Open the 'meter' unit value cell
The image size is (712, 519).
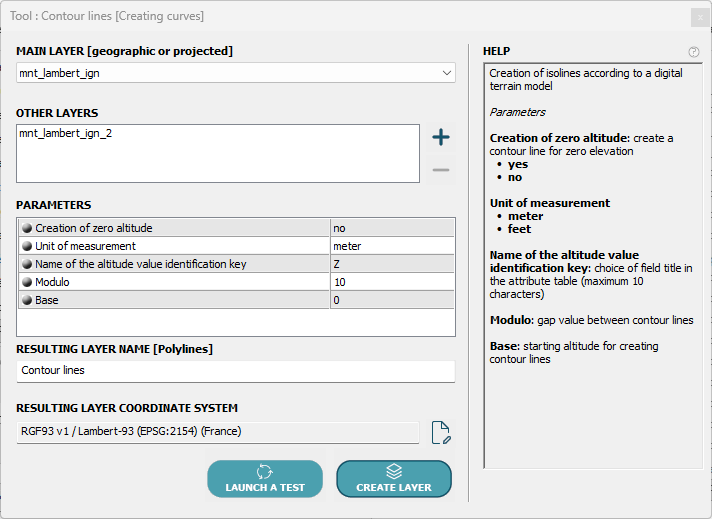coord(391,246)
